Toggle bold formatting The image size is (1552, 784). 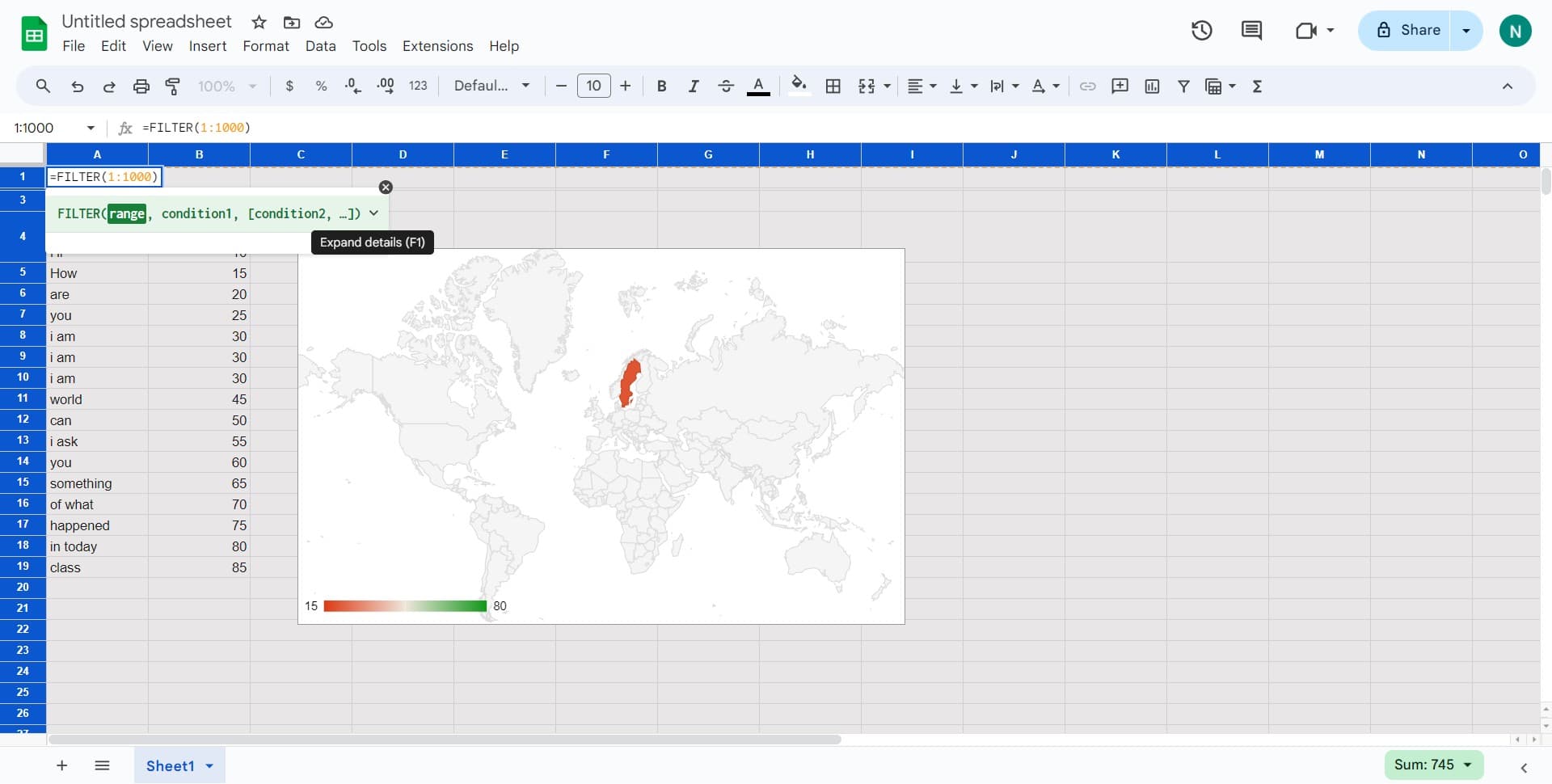(x=661, y=86)
